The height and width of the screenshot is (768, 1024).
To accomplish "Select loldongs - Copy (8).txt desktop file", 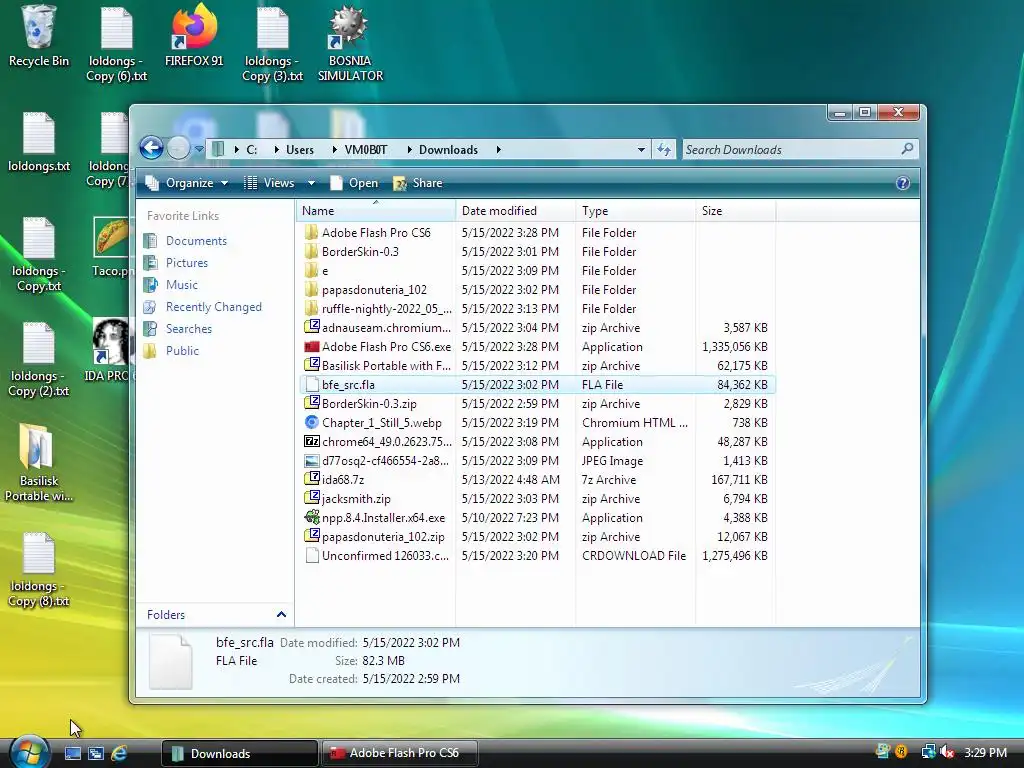I will (39, 569).
